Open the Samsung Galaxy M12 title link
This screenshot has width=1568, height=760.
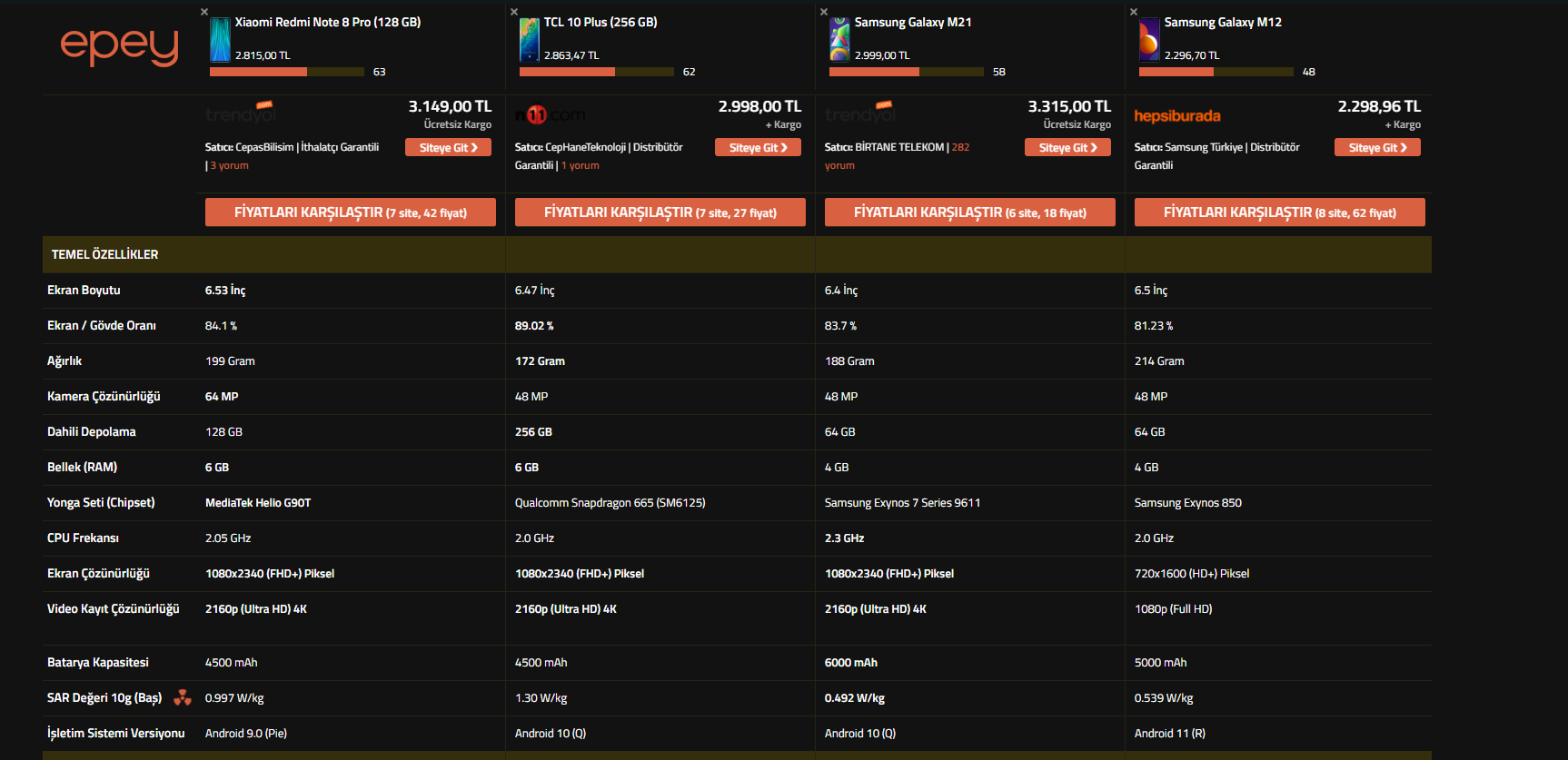click(1223, 22)
